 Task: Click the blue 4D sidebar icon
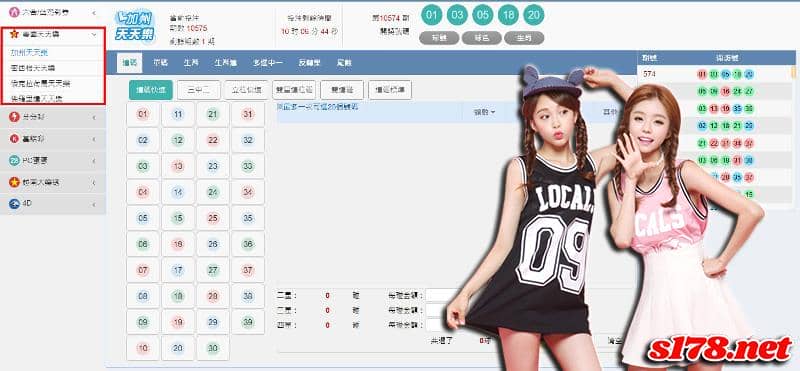pos(14,204)
